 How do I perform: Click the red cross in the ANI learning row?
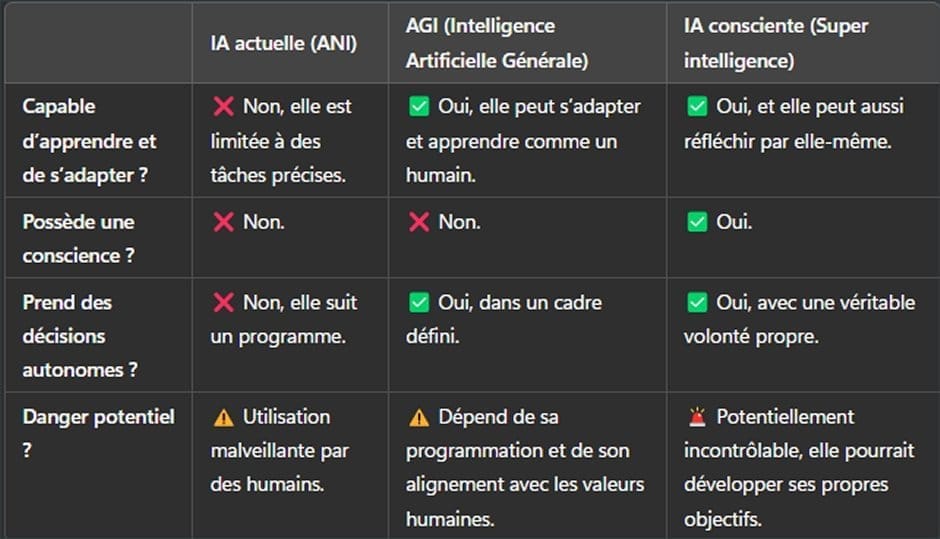(x=224, y=107)
